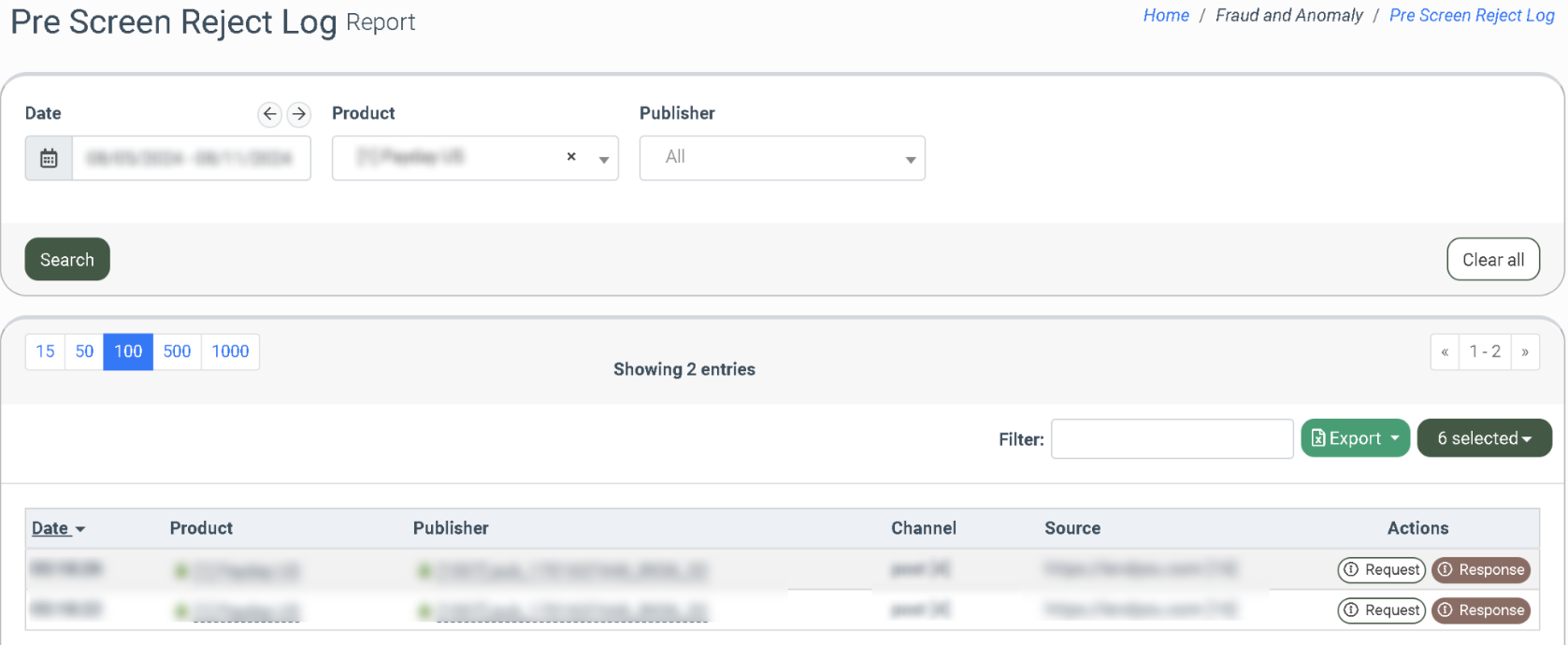1568x645 pixels.
Task: Select 1000 entries per page
Action: [x=230, y=351]
